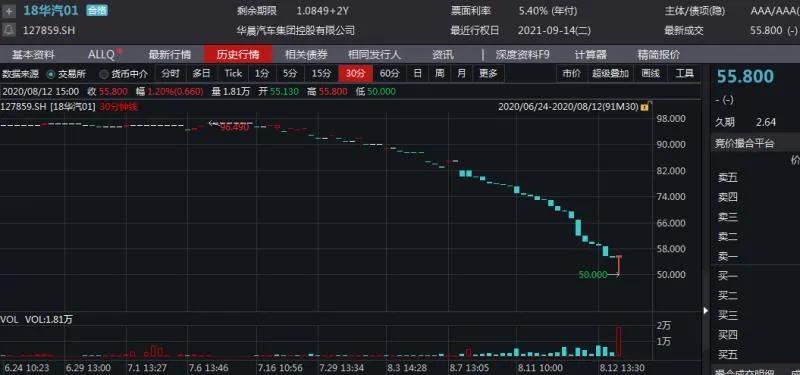
Task: Click the 买三 order book row
Action: click(756, 315)
